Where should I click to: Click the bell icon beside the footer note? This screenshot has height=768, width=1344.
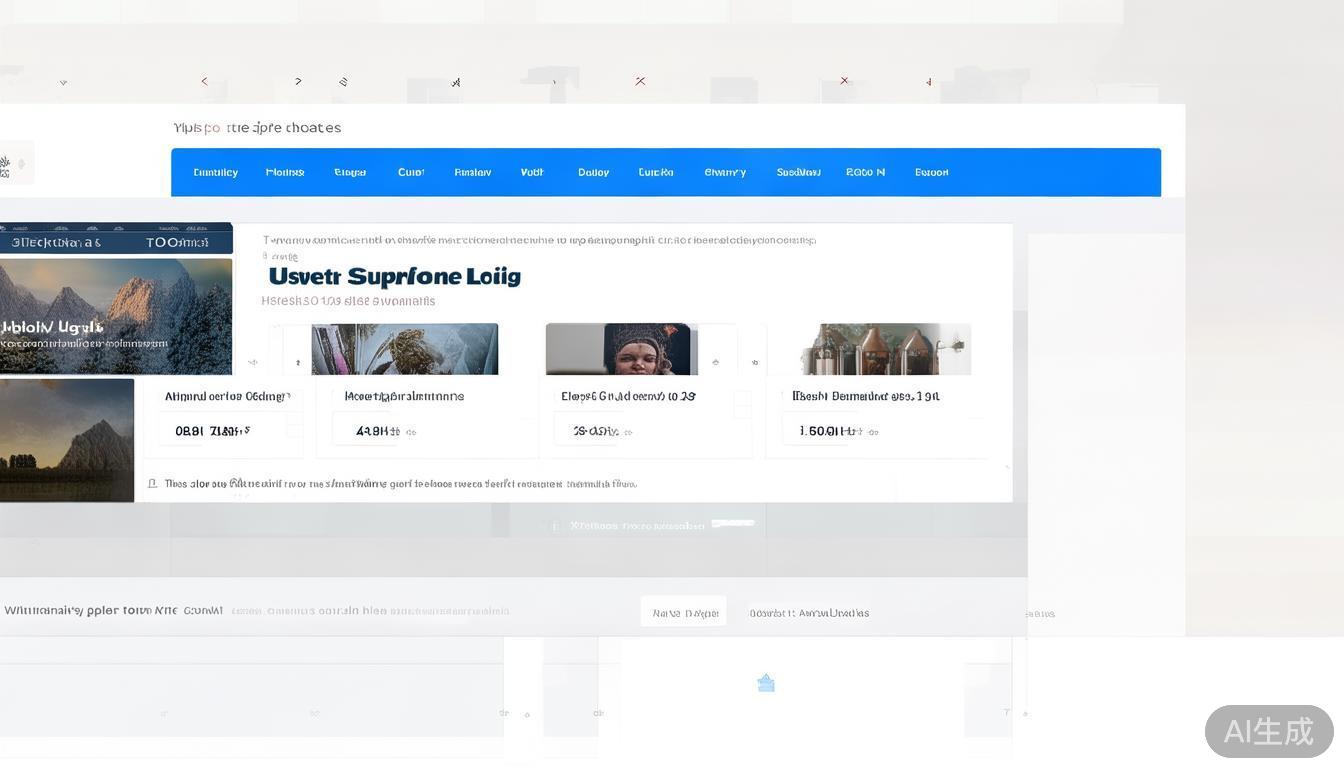click(152, 484)
